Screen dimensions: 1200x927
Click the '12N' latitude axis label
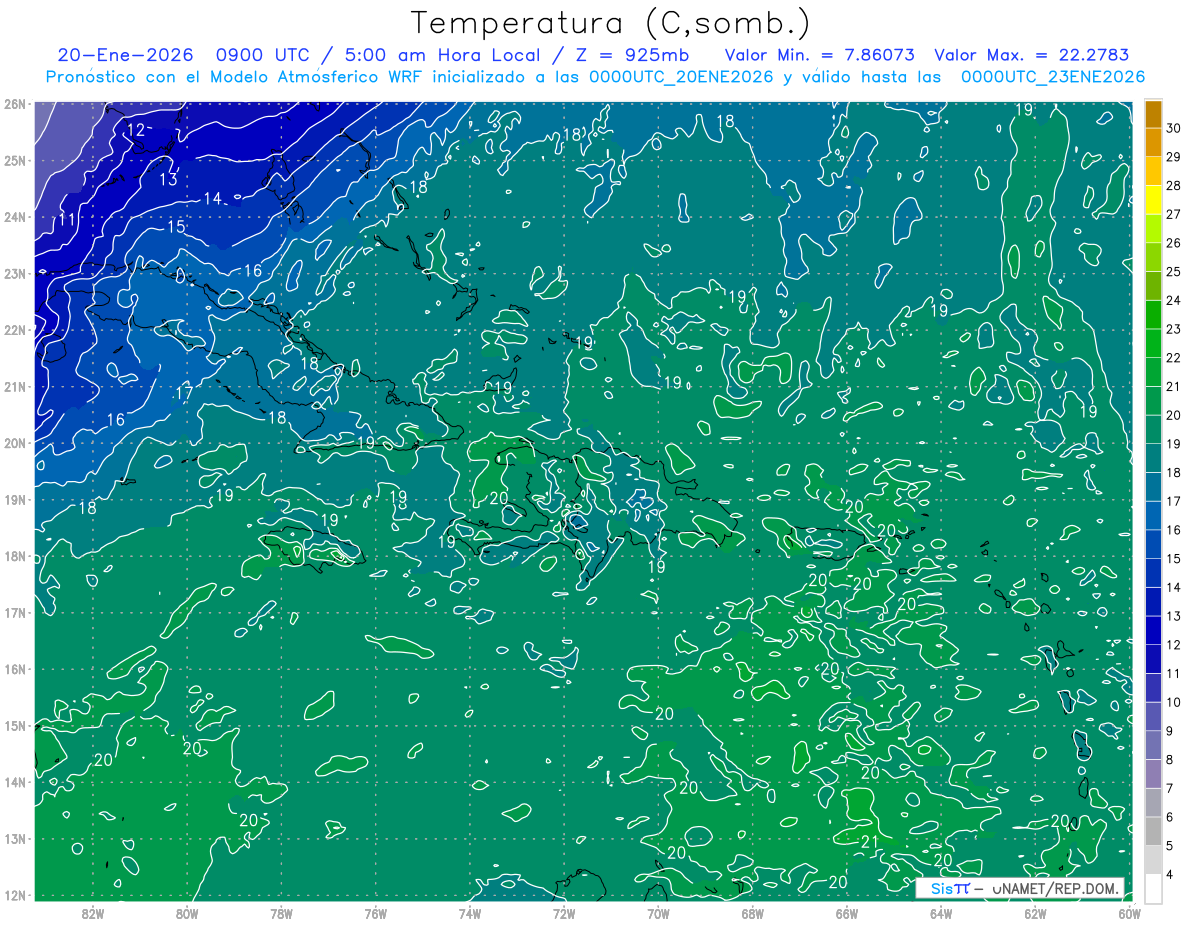15,895
